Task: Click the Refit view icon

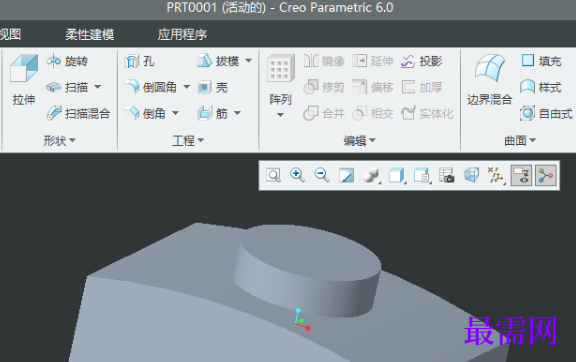Action: (x=273, y=175)
